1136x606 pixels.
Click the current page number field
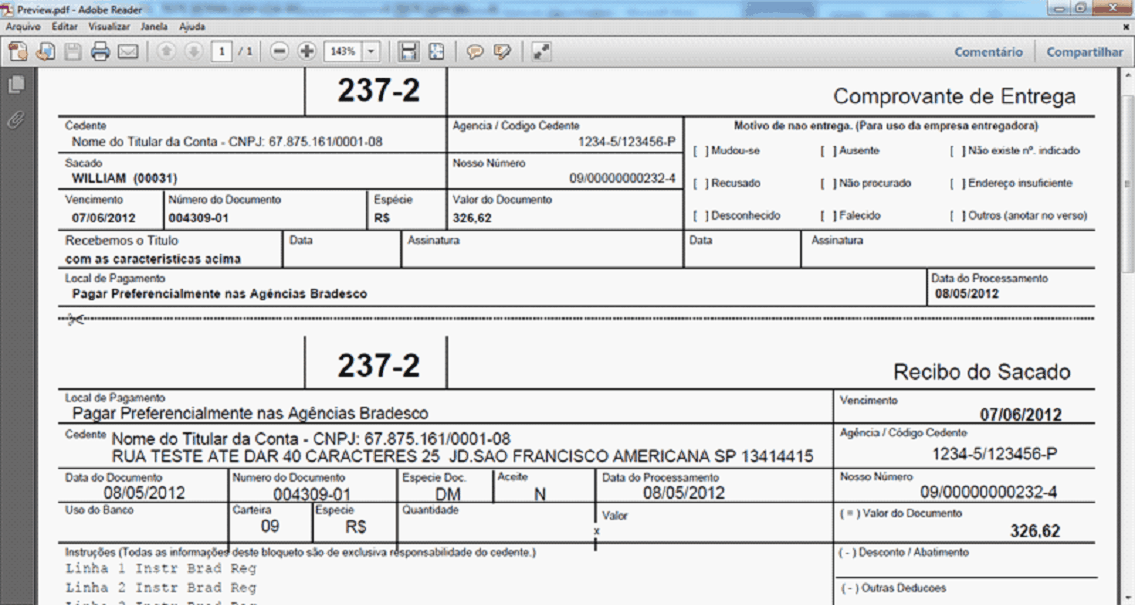click(x=221, y=51)
